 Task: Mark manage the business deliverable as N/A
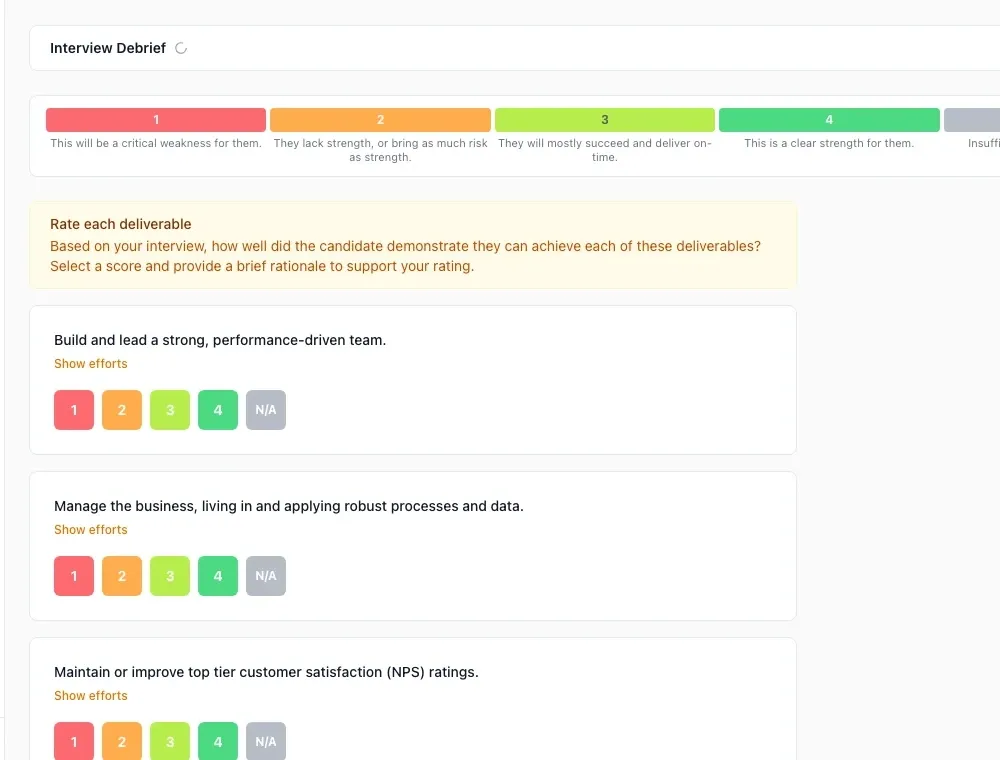point(266,576)
